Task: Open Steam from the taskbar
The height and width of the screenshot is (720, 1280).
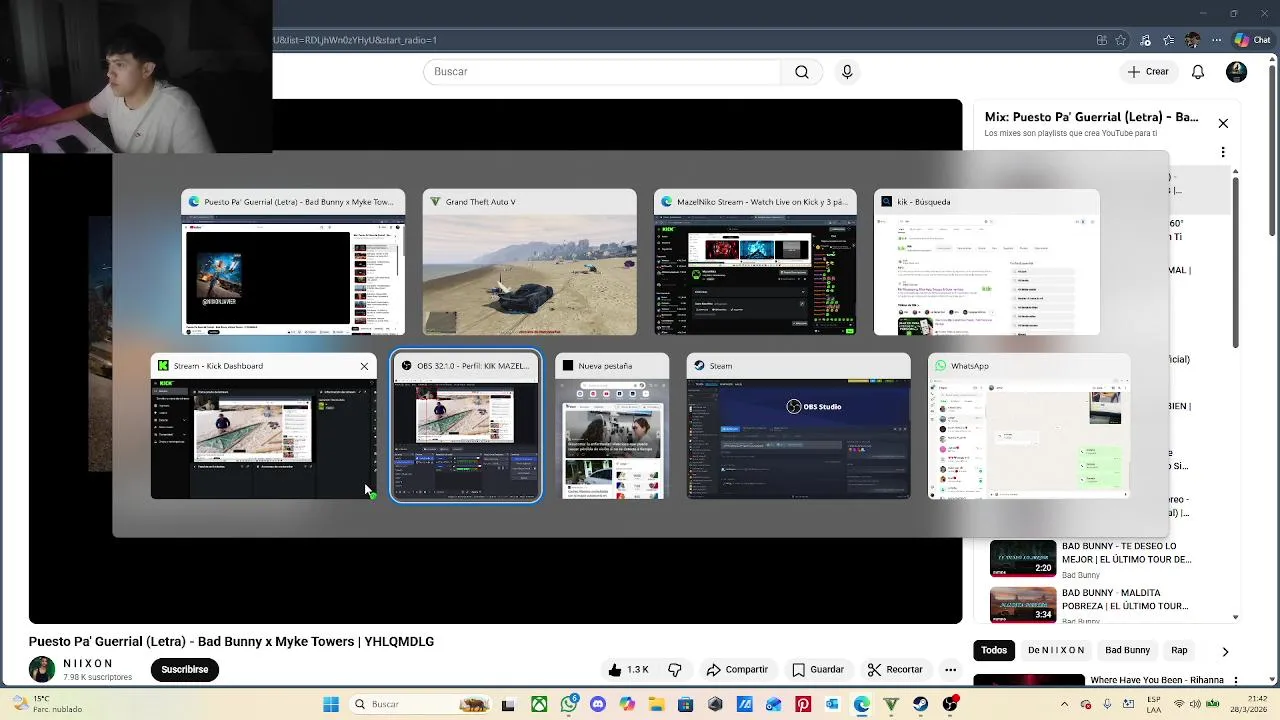Action: point(920,704)
